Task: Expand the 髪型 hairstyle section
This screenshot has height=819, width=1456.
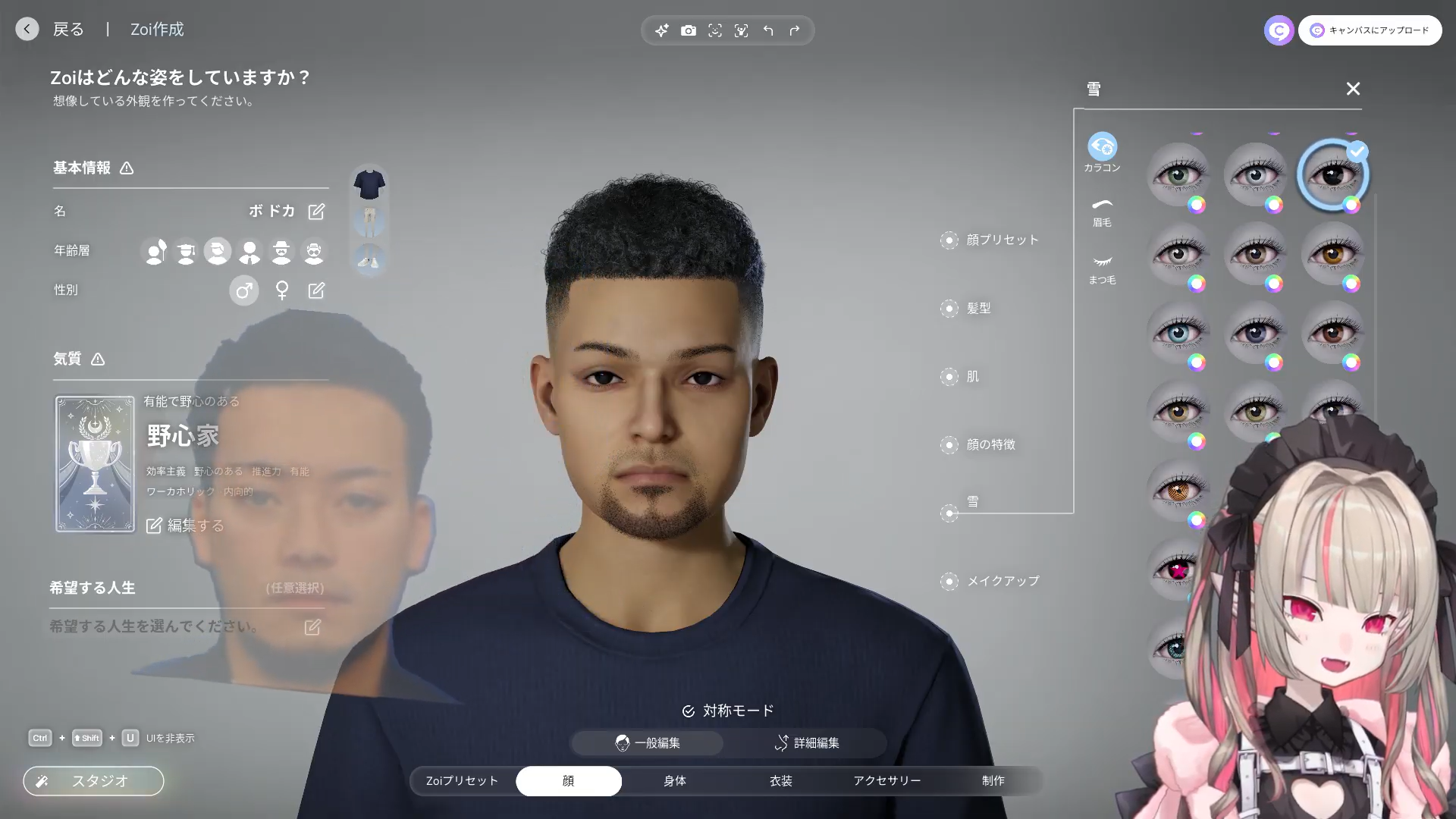Action: (x=966, y=309)
